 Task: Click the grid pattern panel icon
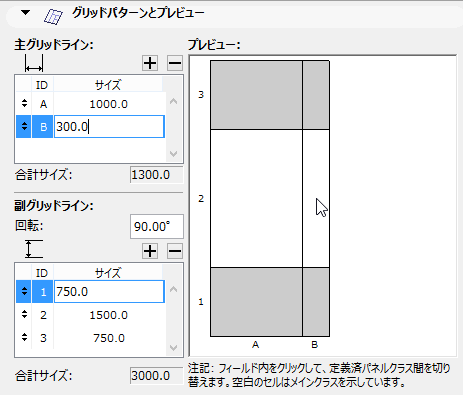[53, 16]
